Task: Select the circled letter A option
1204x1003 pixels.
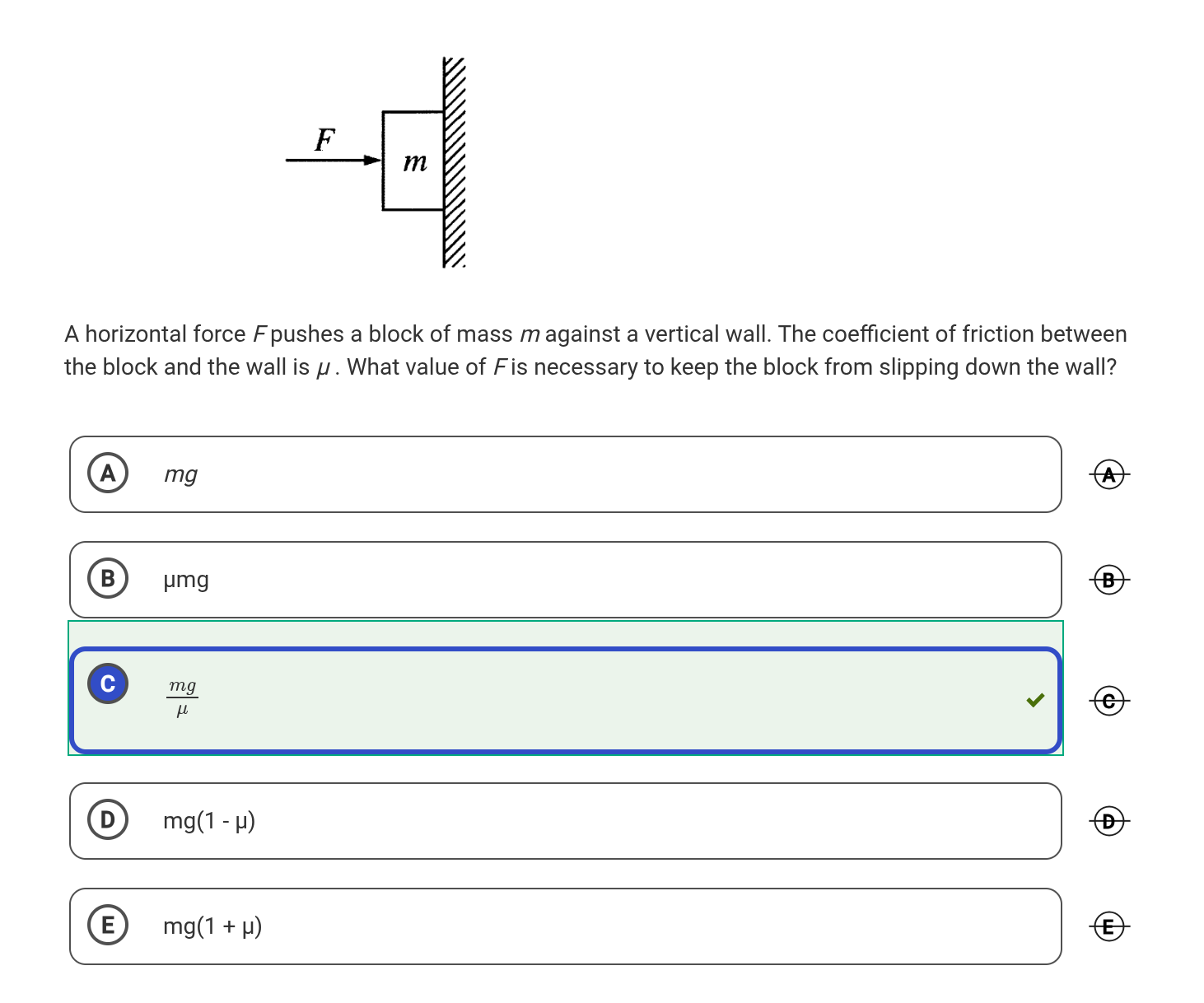Action: pos(108,474)
